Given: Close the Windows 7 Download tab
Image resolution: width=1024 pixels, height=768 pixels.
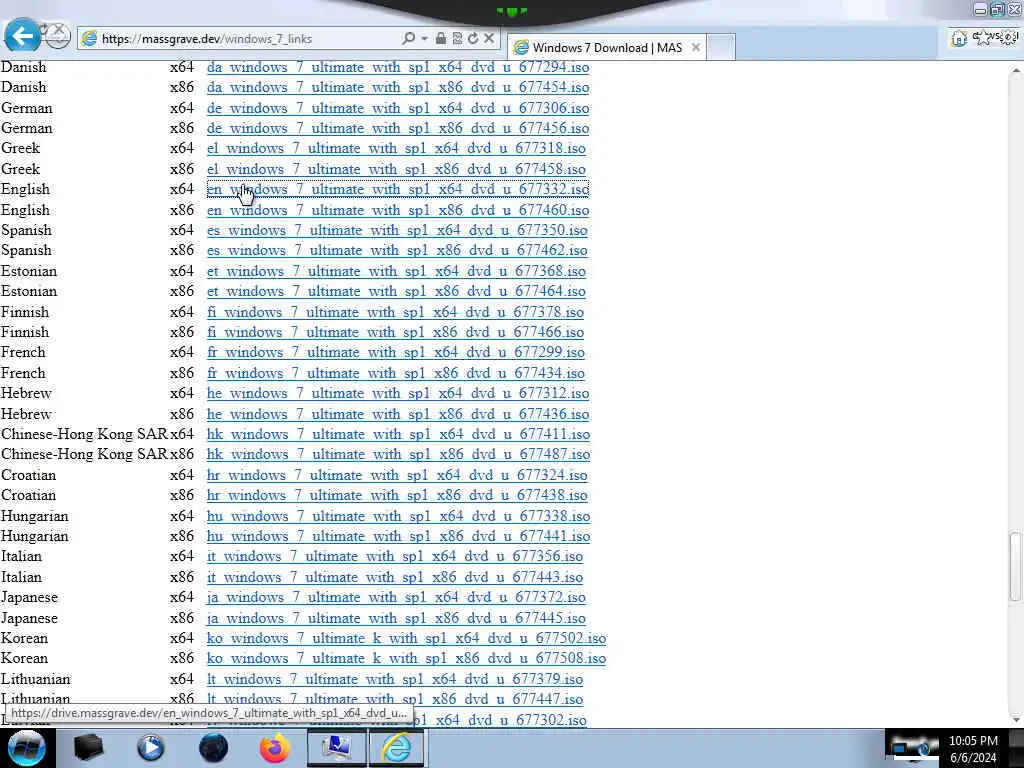Looking at the screenshot, I should pyautogui.click(x=696, y=47).
